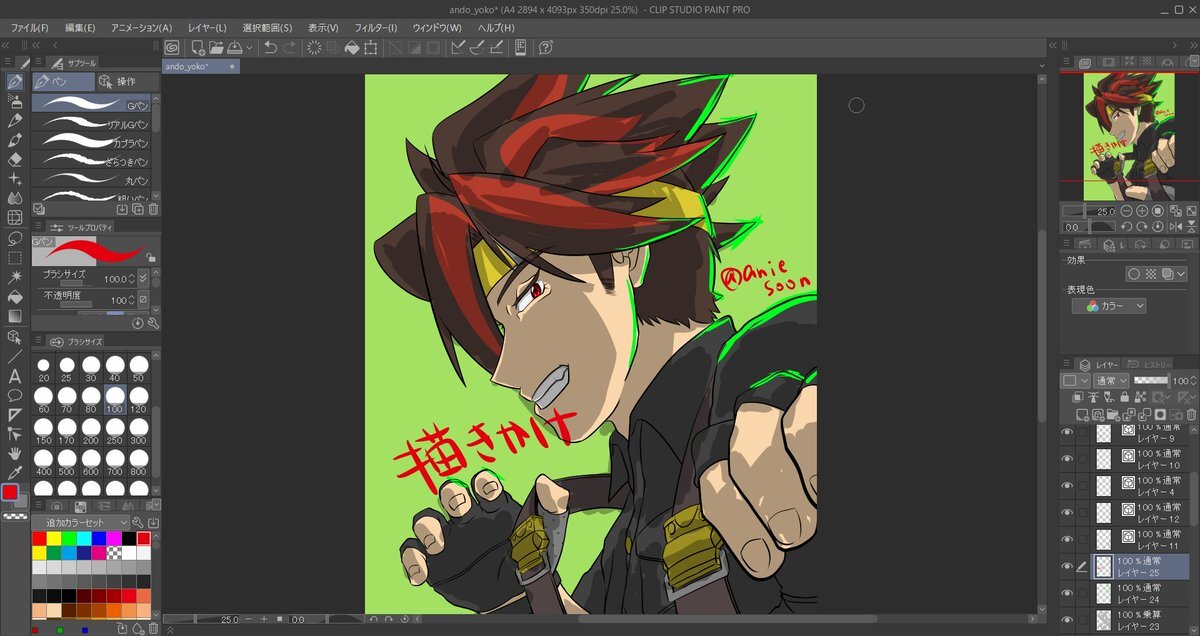
Task: Open the ファイル(F) menu
Action: [x=30, y=27]
